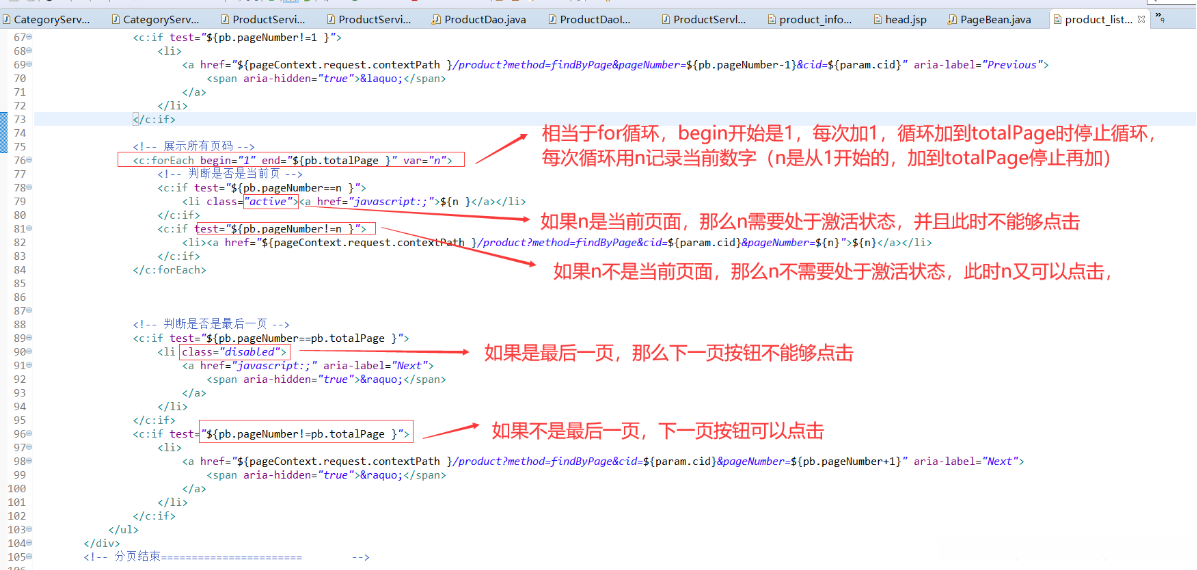Click the closing </ul> tag
Viewport: 1197px width, 570px height.
click(x=124, y=530)
